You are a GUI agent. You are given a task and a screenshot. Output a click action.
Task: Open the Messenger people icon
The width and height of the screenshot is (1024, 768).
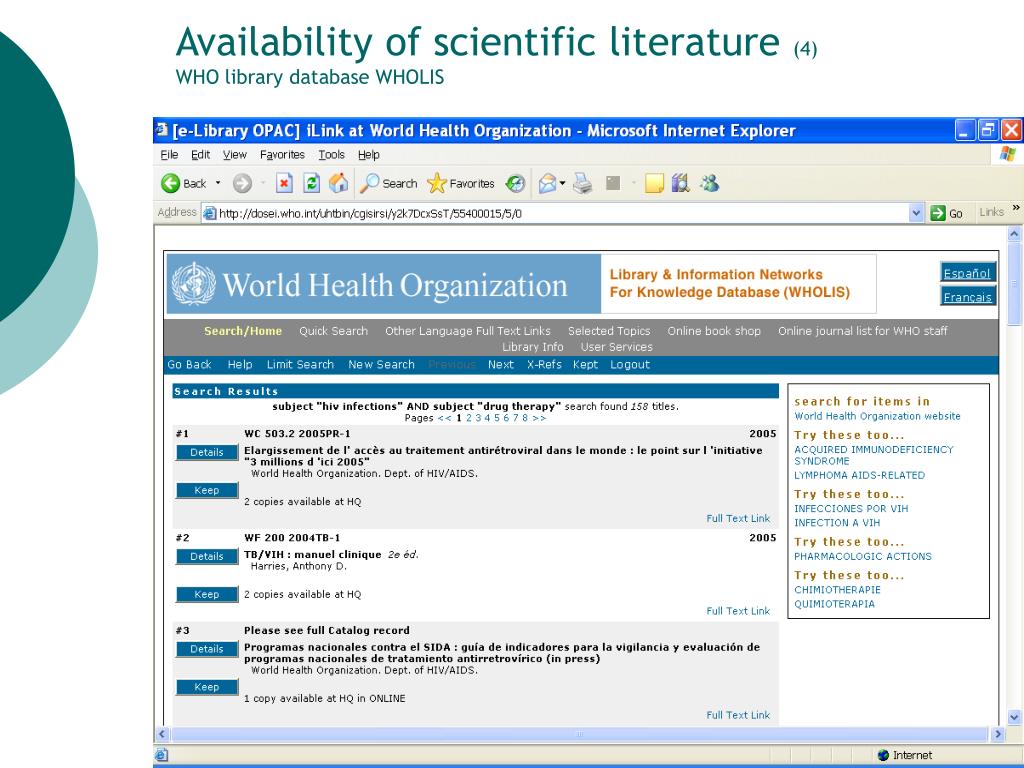point(709,184)
